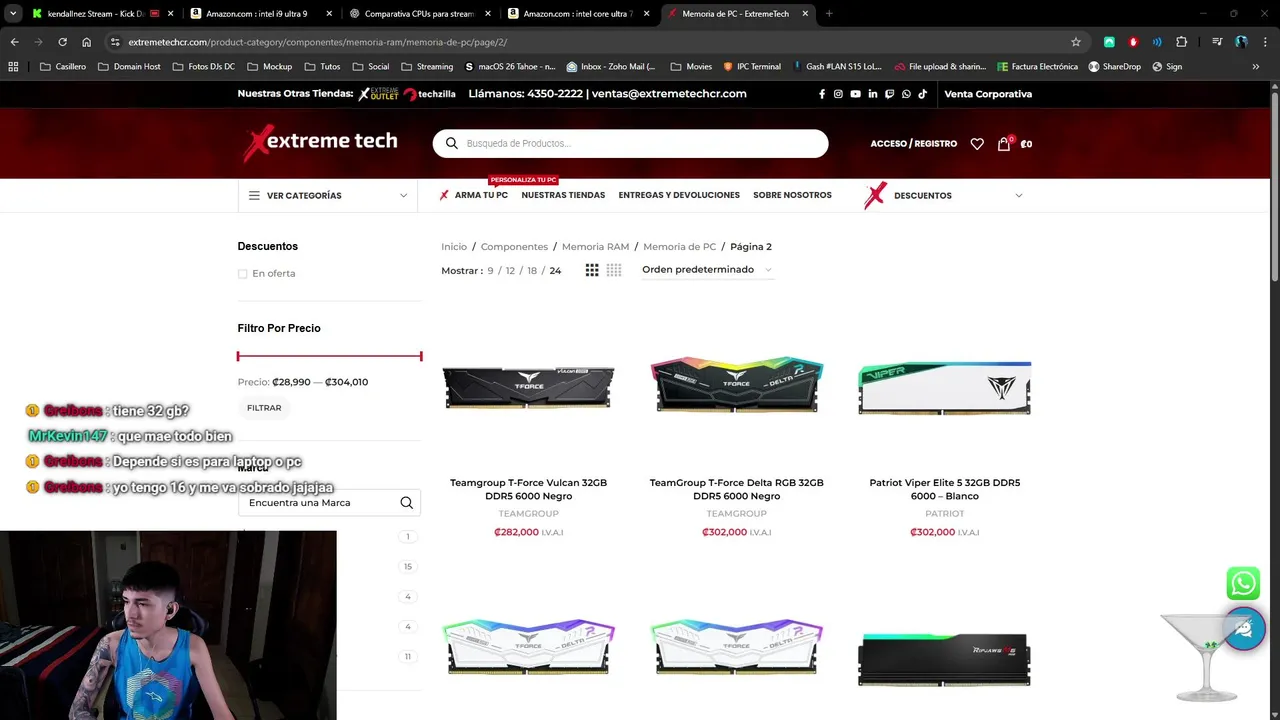Open the wishlist heart icon
The width and height of the screenshot is (1280, 720).
point(977,144)
